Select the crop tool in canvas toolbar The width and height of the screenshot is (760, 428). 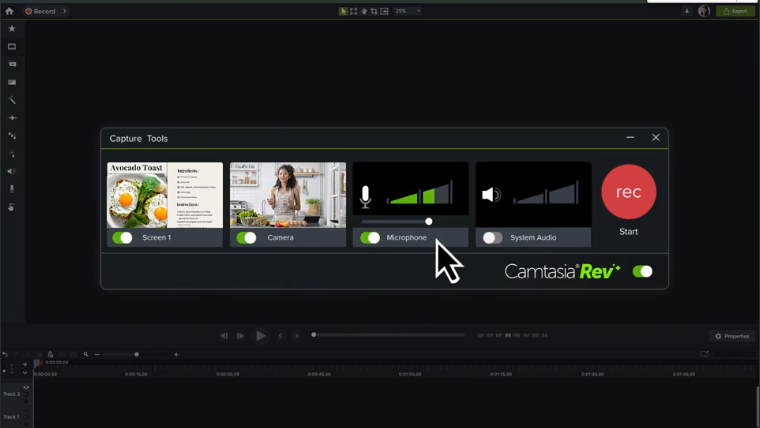click(374, 11)
